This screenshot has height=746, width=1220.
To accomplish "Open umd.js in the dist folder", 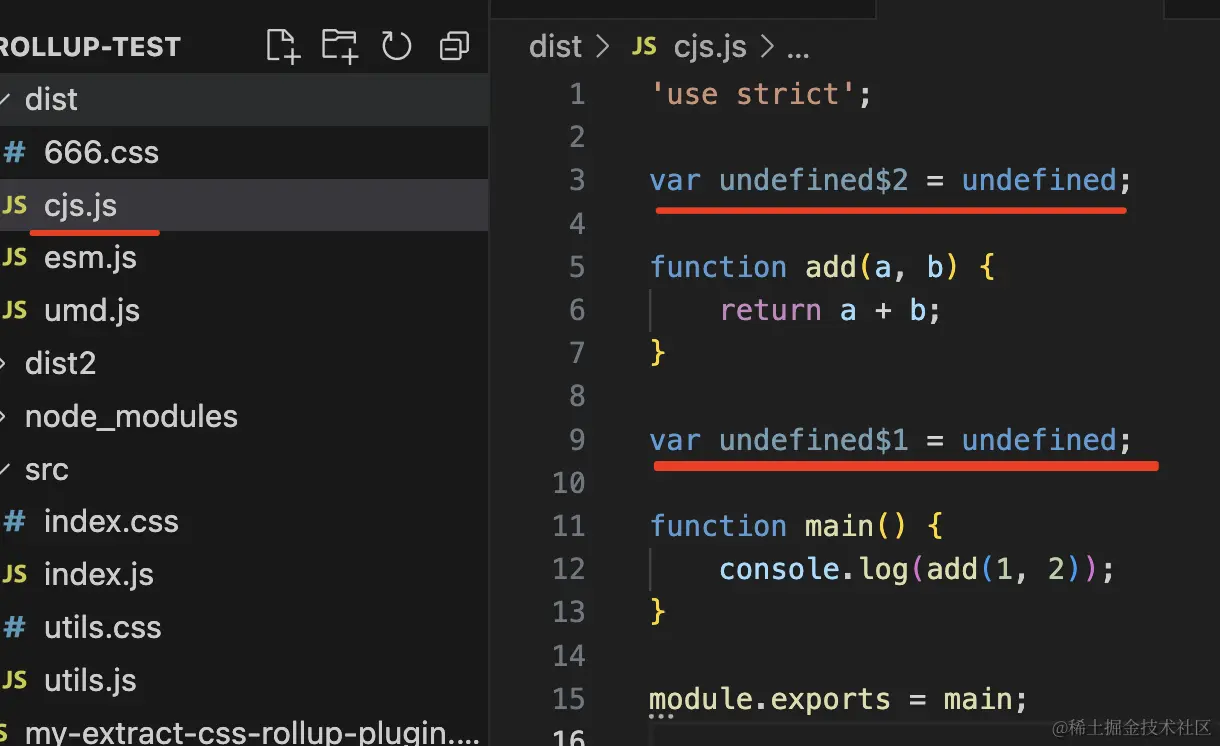I will 244,311.
